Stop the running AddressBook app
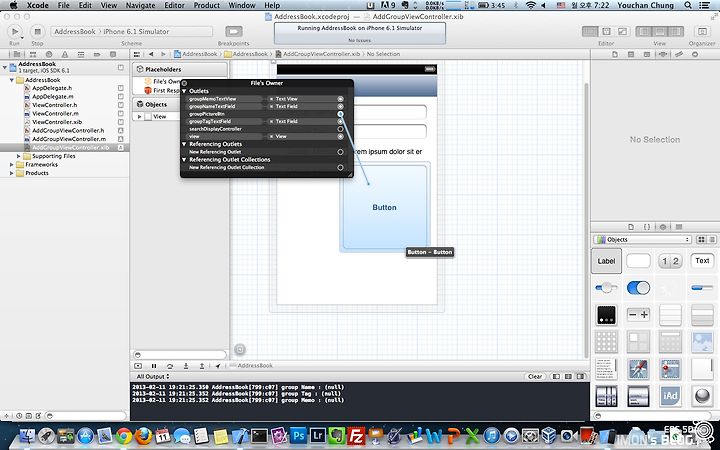 coord(37,31)
